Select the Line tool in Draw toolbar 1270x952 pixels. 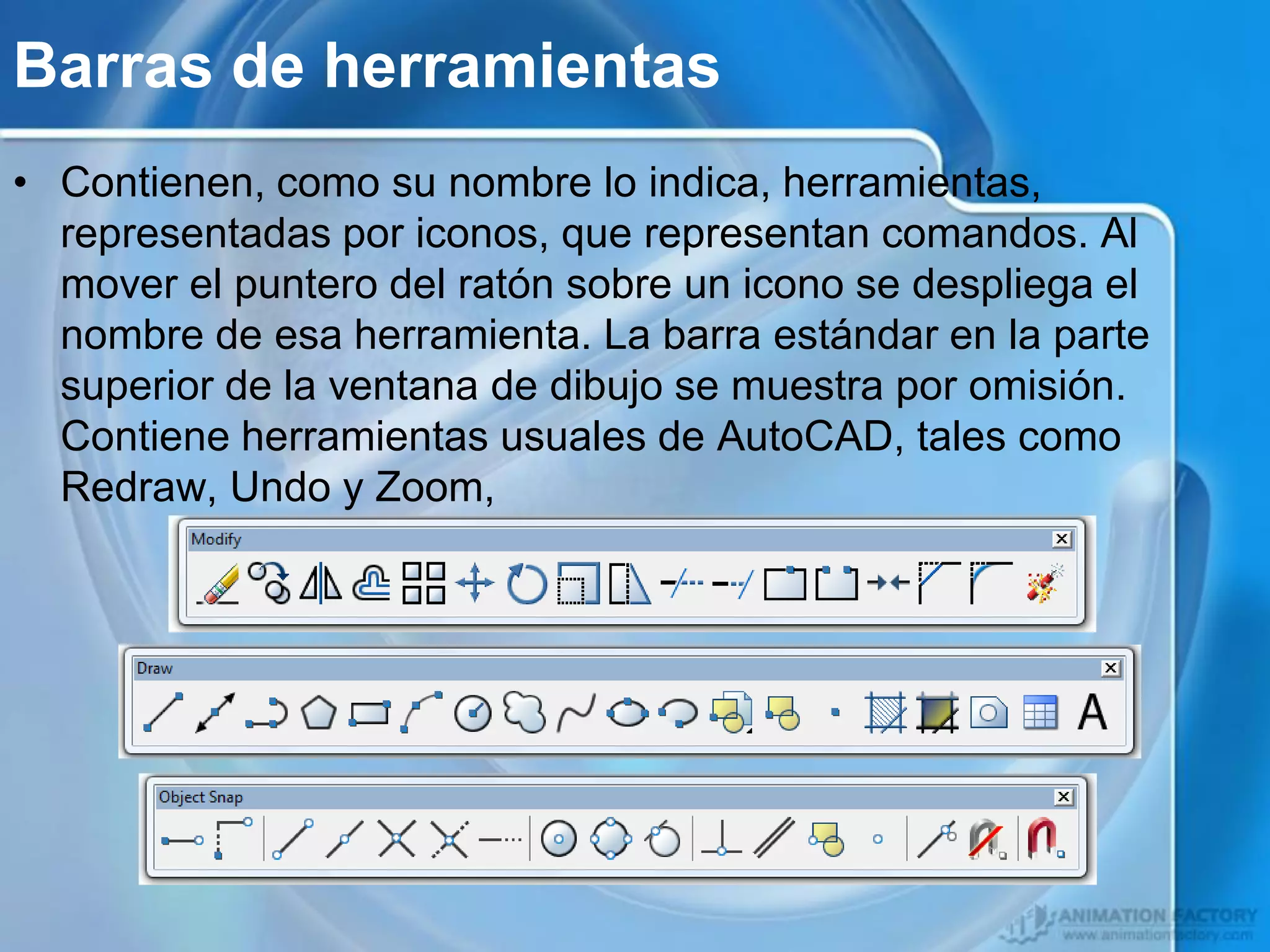(163, 712)
